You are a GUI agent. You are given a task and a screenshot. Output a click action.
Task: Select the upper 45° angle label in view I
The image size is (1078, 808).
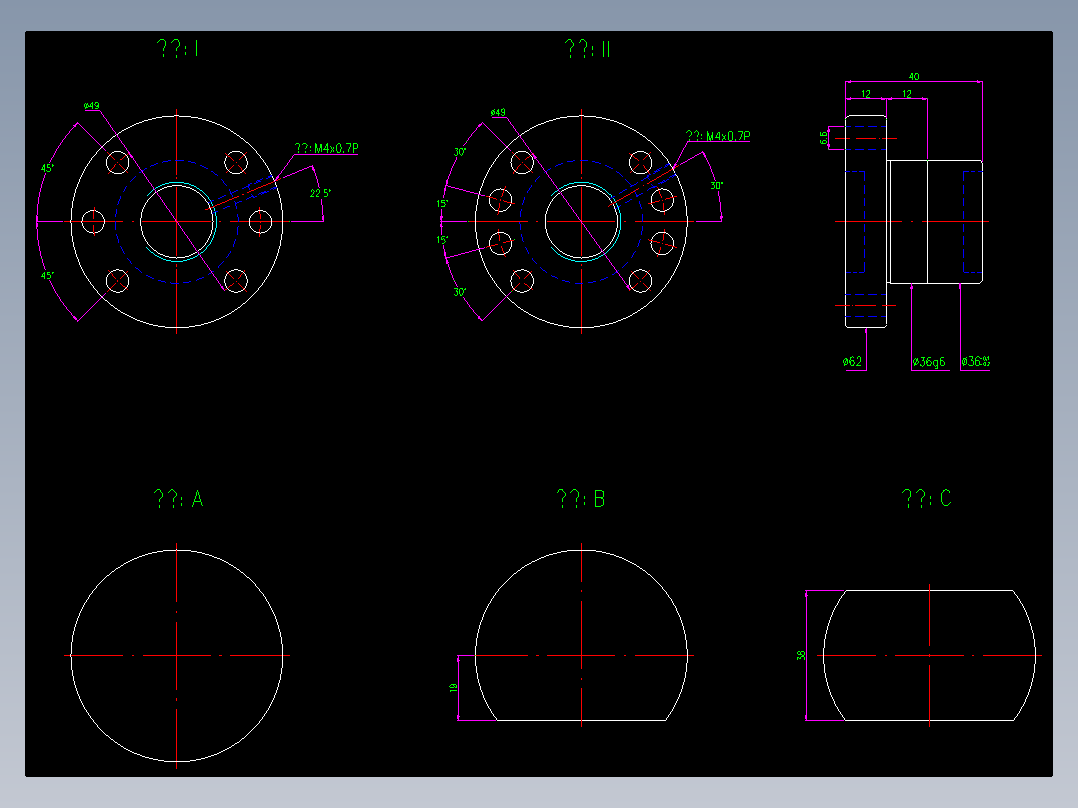click(47, 168)
